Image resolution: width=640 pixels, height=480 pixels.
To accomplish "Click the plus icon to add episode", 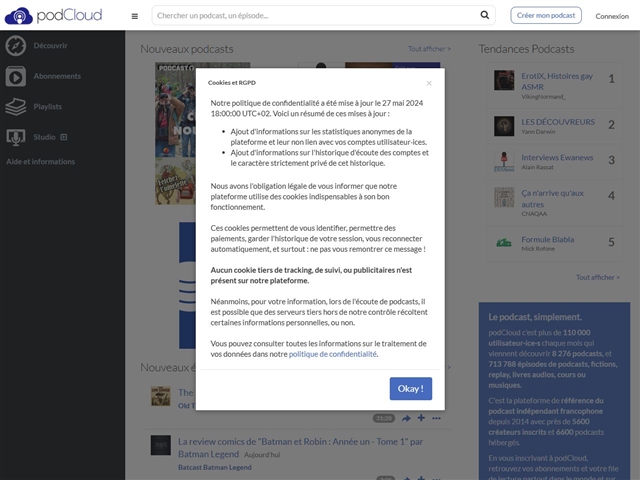I will [421, 418].
